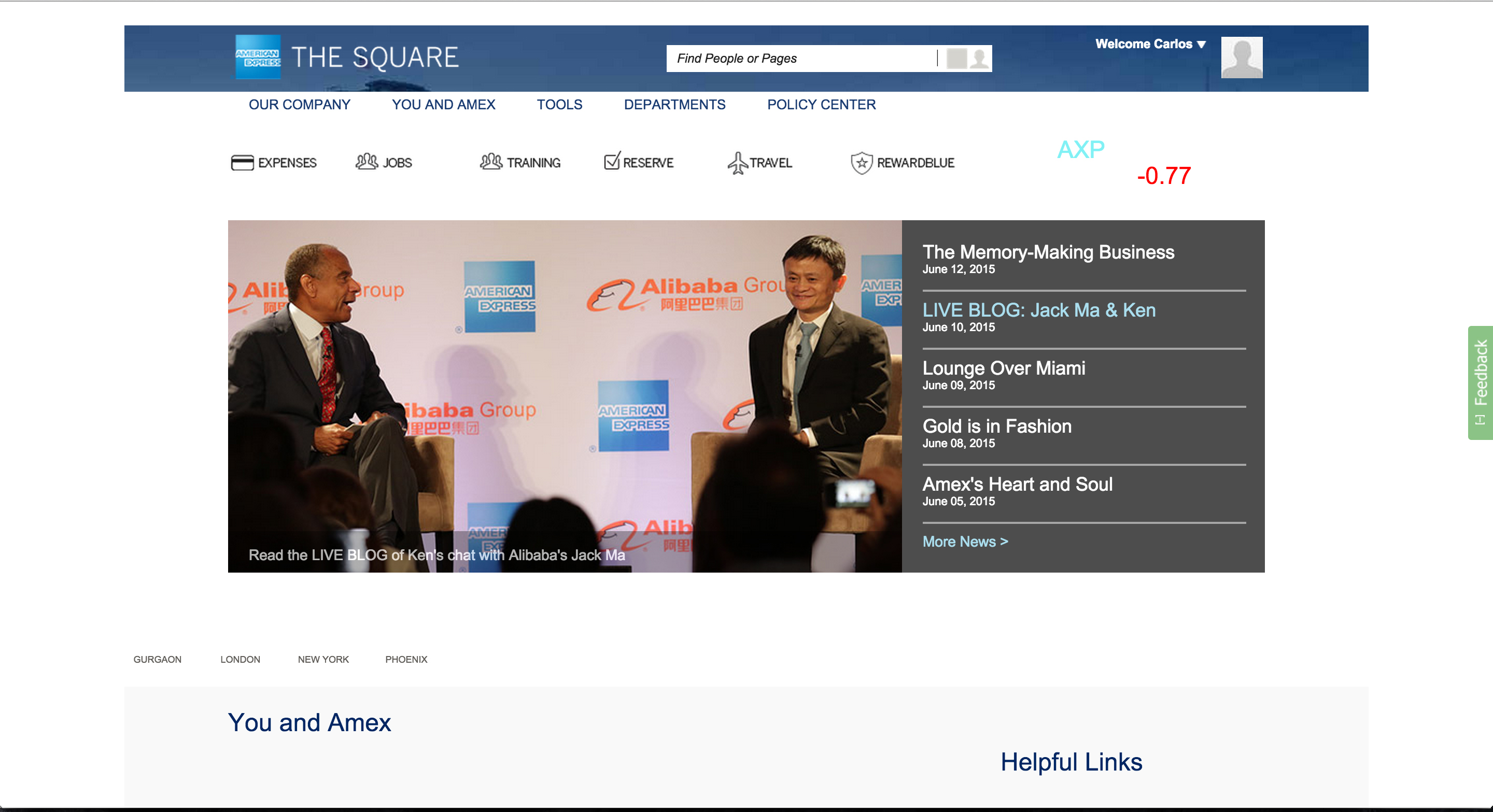The image size is (1493, 812).
Task: Open the RewardBlue quick link
Action: coord(903,163)
